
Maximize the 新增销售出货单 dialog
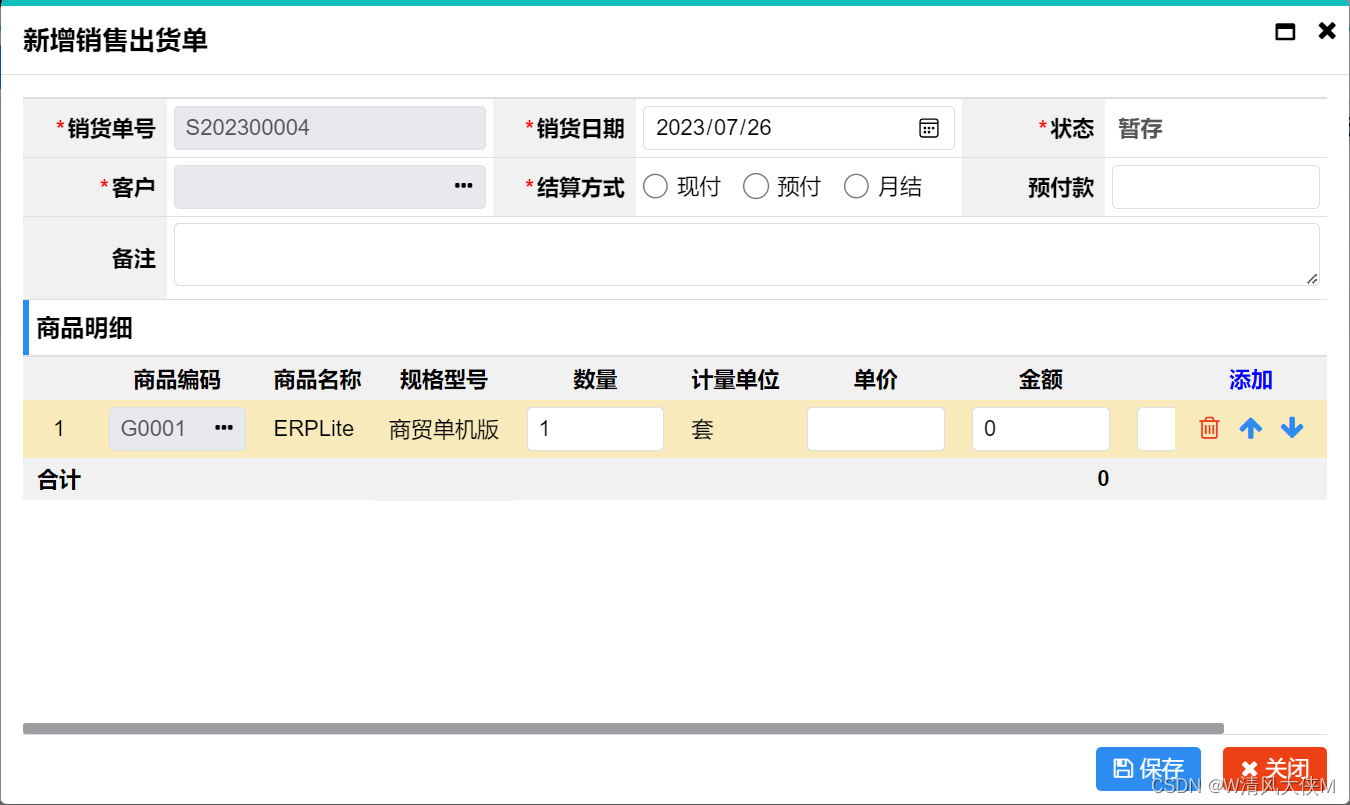pos(1285,31)
